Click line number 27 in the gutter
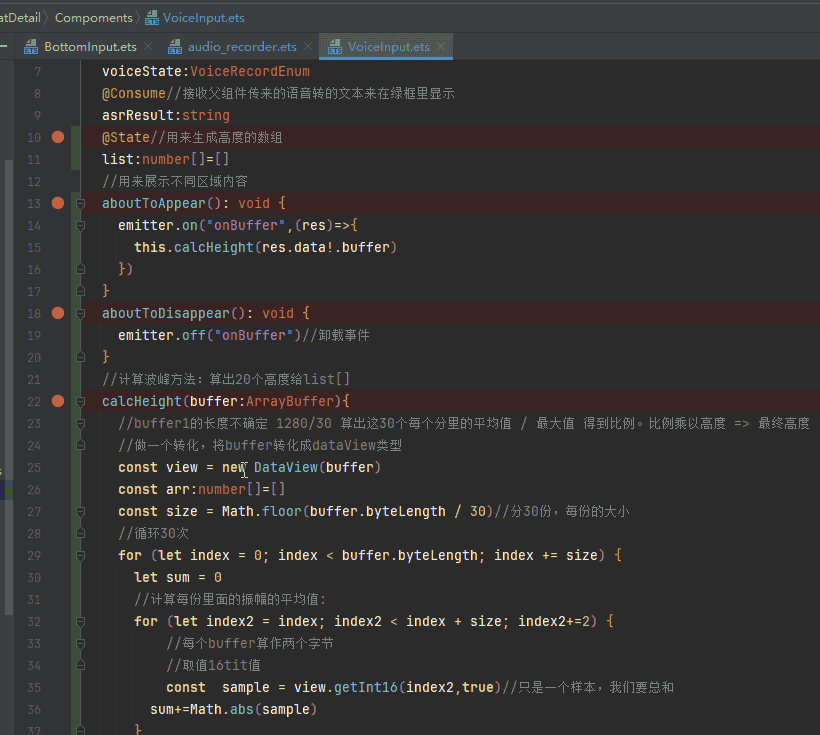 tap(36, 511)
